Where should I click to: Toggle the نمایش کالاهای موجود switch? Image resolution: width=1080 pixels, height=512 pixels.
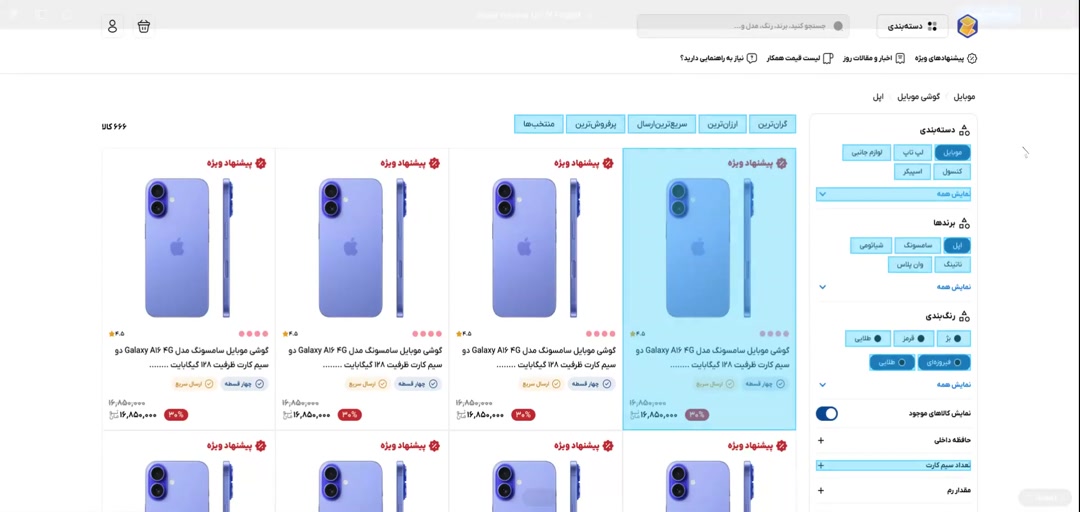(827, 413)
